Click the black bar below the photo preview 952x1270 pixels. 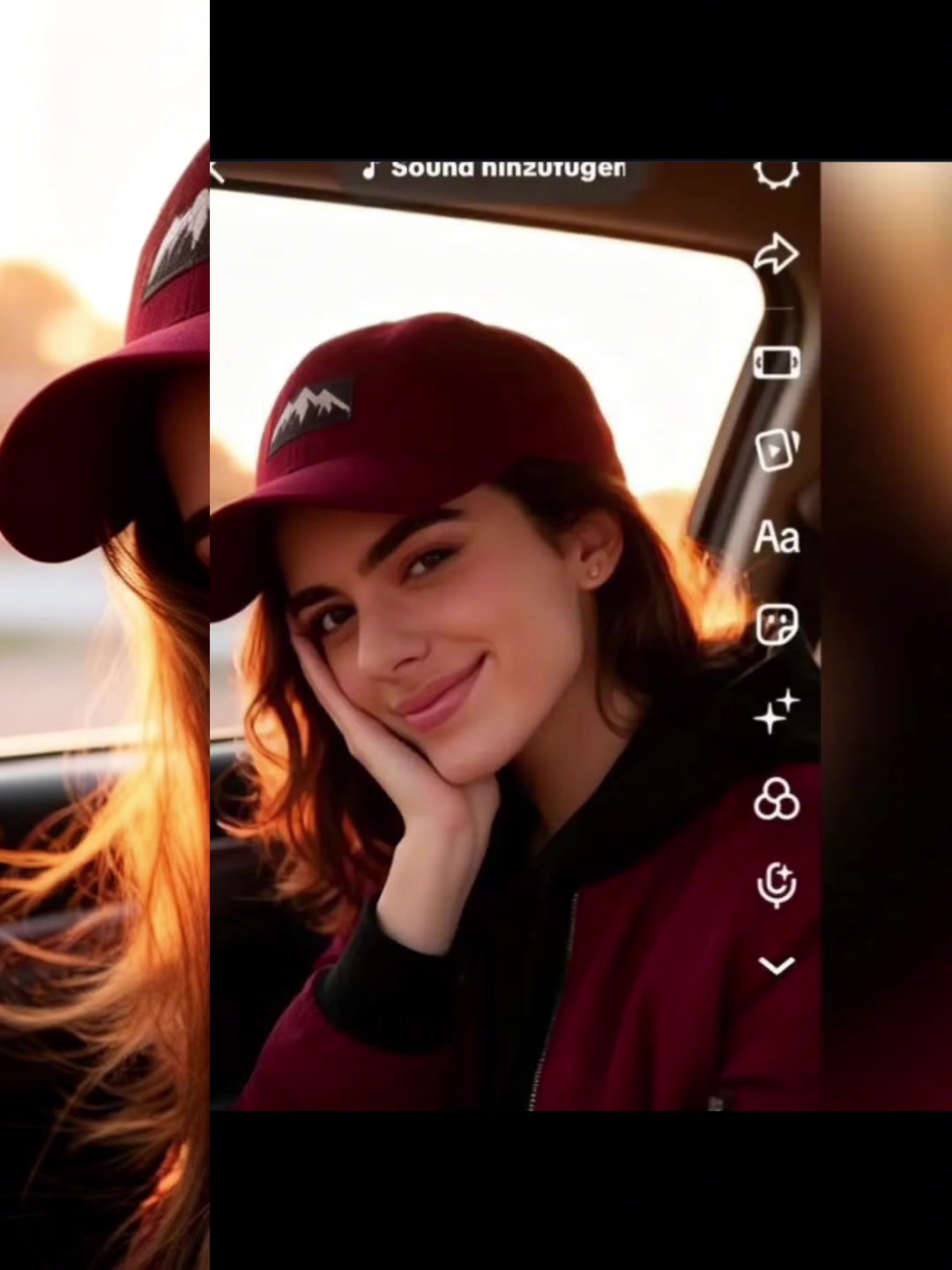click(x=581, y=1190)
